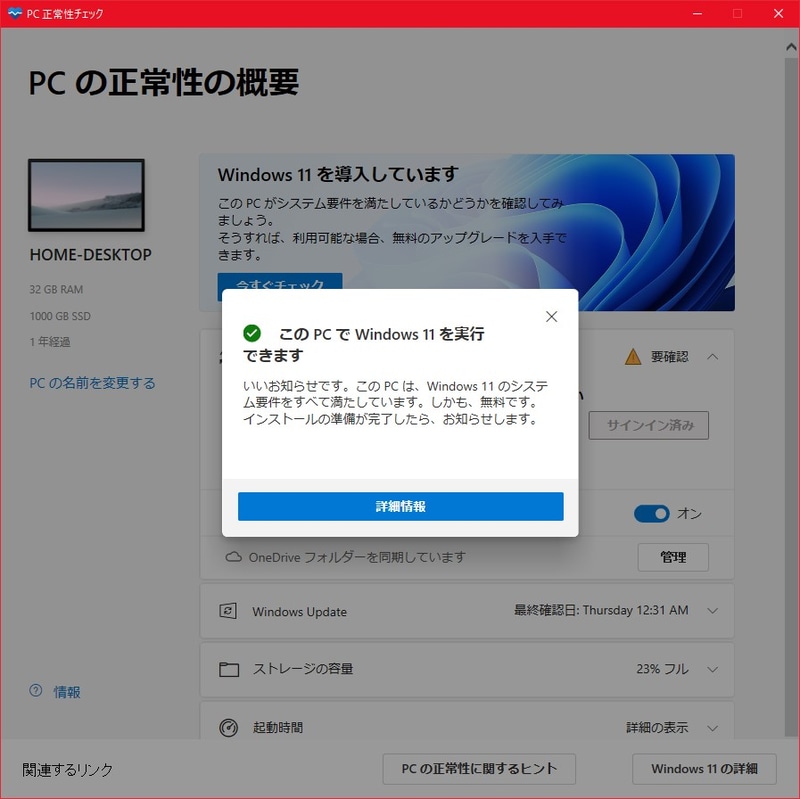Click the PC Health Check title bar icon

coord(14,13)
